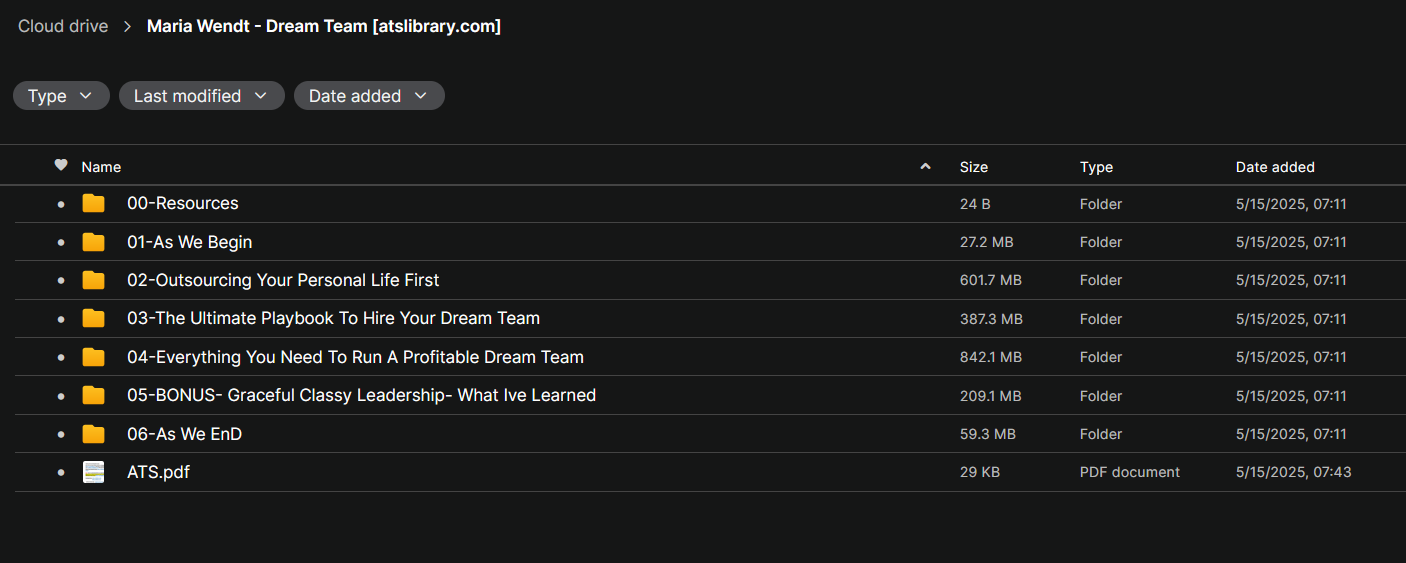The width and height of the screenshot is (1406, 563).
Task: Click the ATS.pdf document icon
Action: coord(93,472)
